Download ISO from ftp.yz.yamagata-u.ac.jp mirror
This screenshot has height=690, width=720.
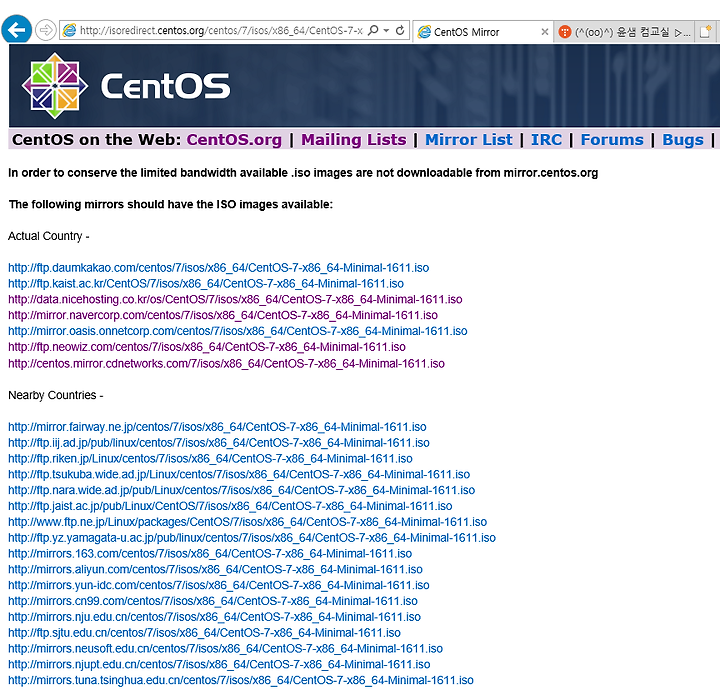coord(252,538)
